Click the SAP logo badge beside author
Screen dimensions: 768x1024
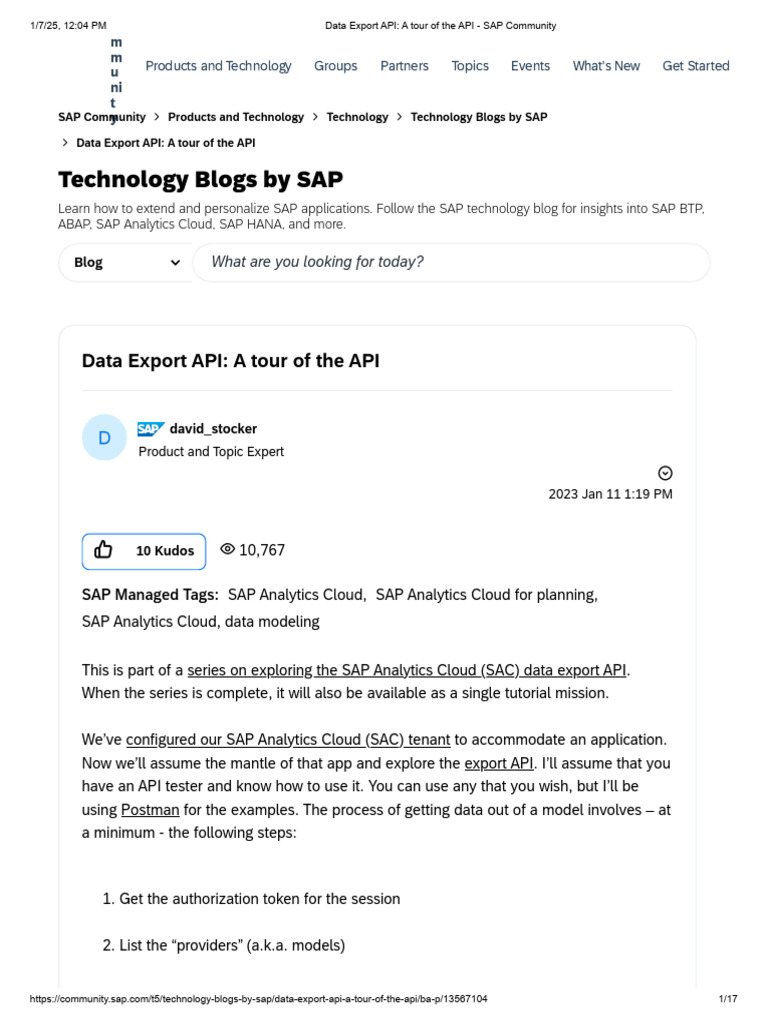tap(150, 429)
